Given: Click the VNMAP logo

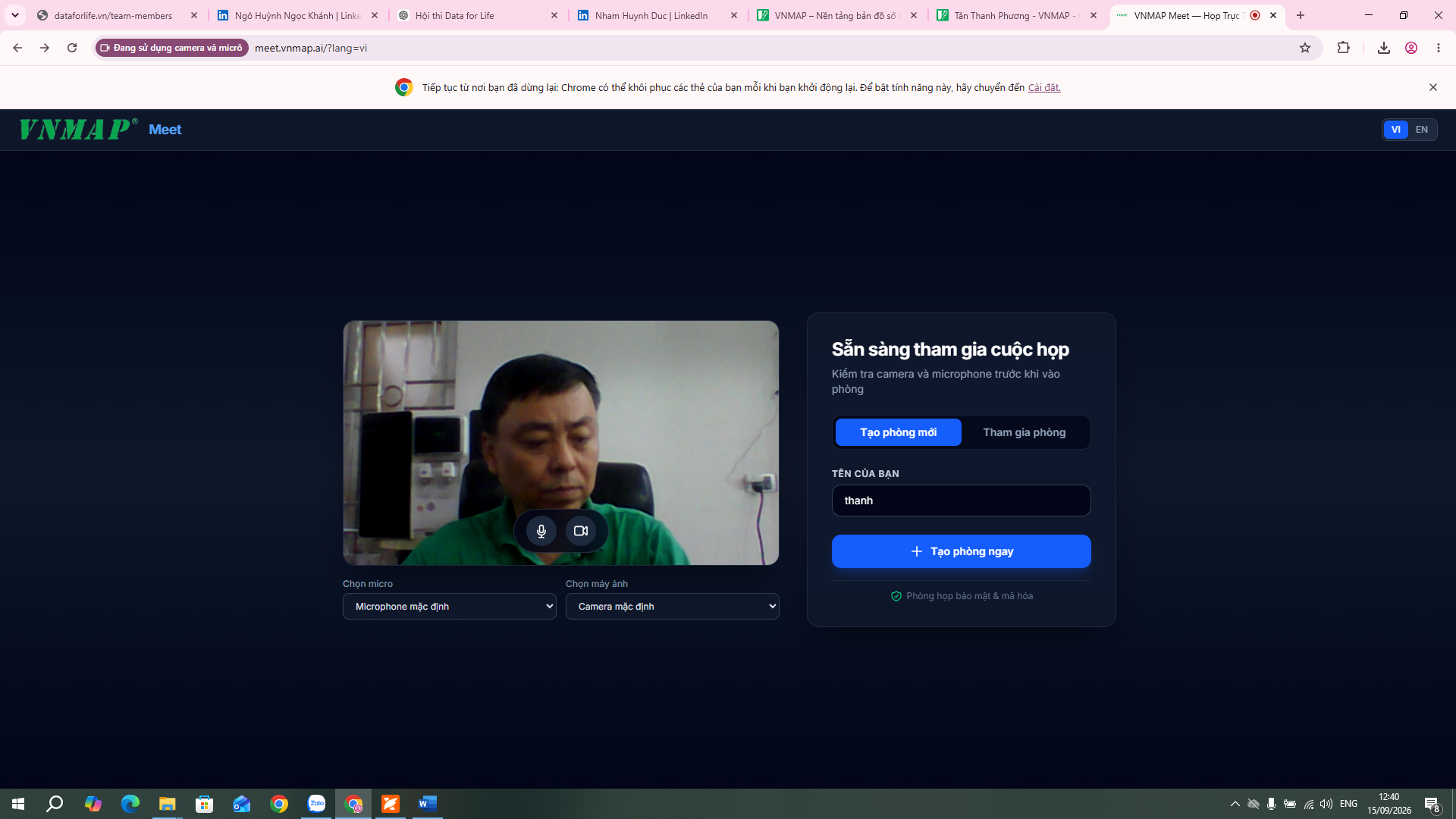Looking at the screenshot, I should [79, 129].
